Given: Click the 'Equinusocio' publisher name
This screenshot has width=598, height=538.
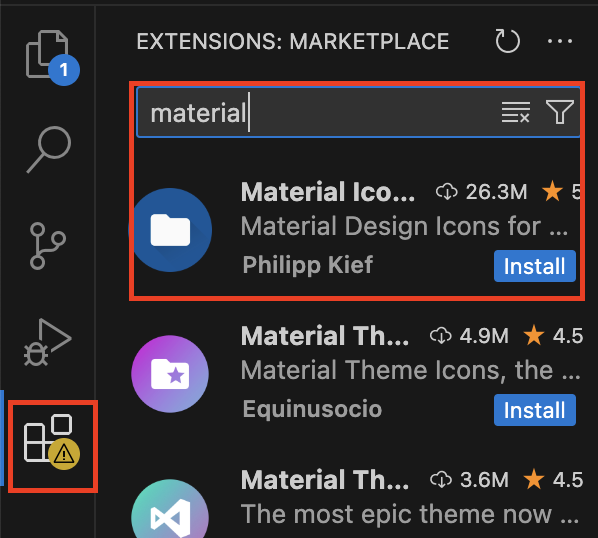Looking at the screenshot, I should [312, 409].
